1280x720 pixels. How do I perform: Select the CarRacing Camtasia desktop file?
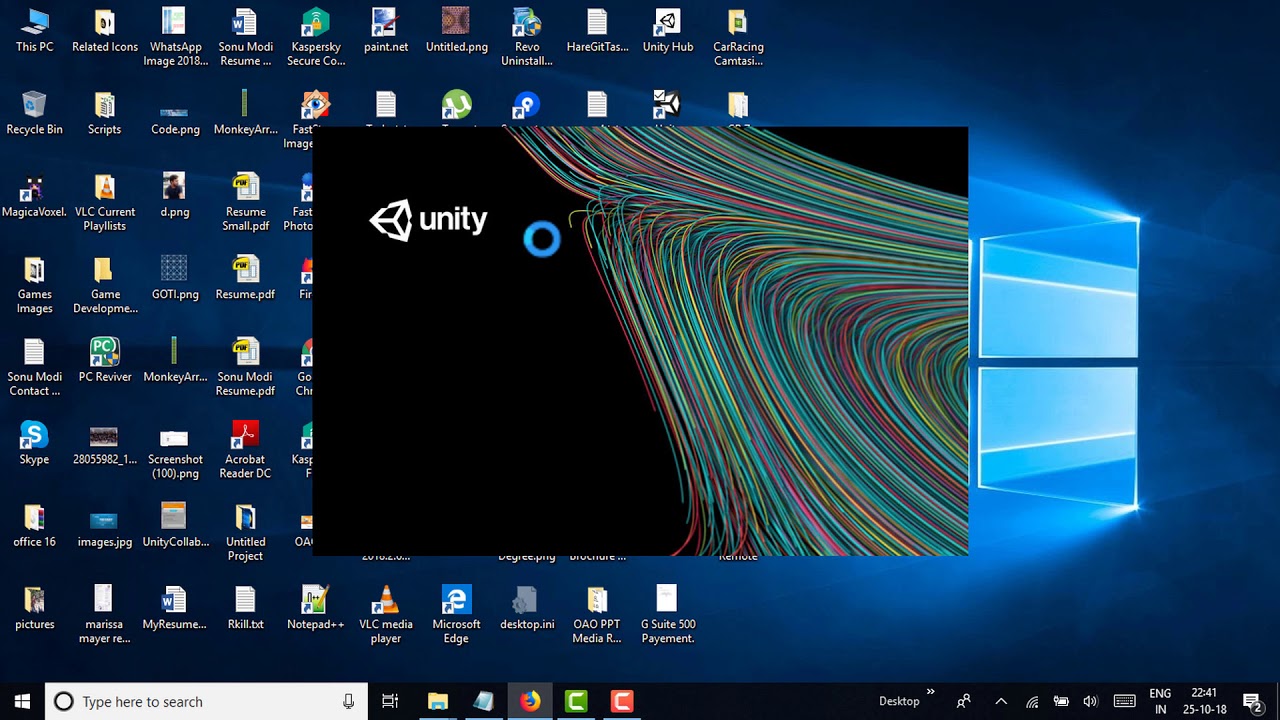738,38
